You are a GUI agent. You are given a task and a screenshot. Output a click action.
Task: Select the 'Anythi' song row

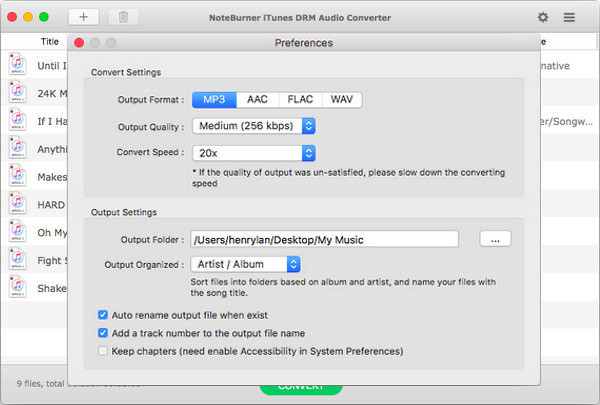34,149
